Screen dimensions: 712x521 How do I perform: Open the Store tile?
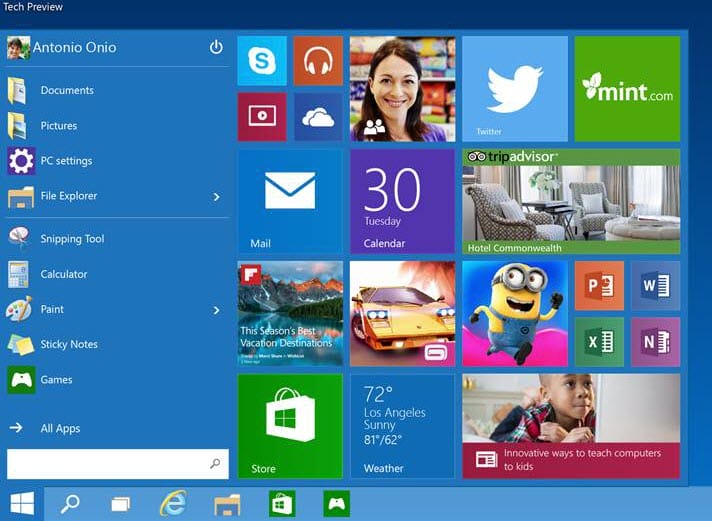290,426
